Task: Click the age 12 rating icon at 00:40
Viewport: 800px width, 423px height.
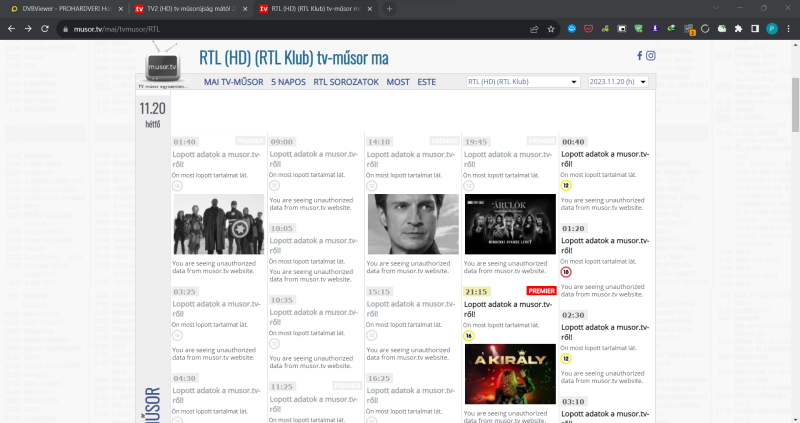Action: coord(566,186)
